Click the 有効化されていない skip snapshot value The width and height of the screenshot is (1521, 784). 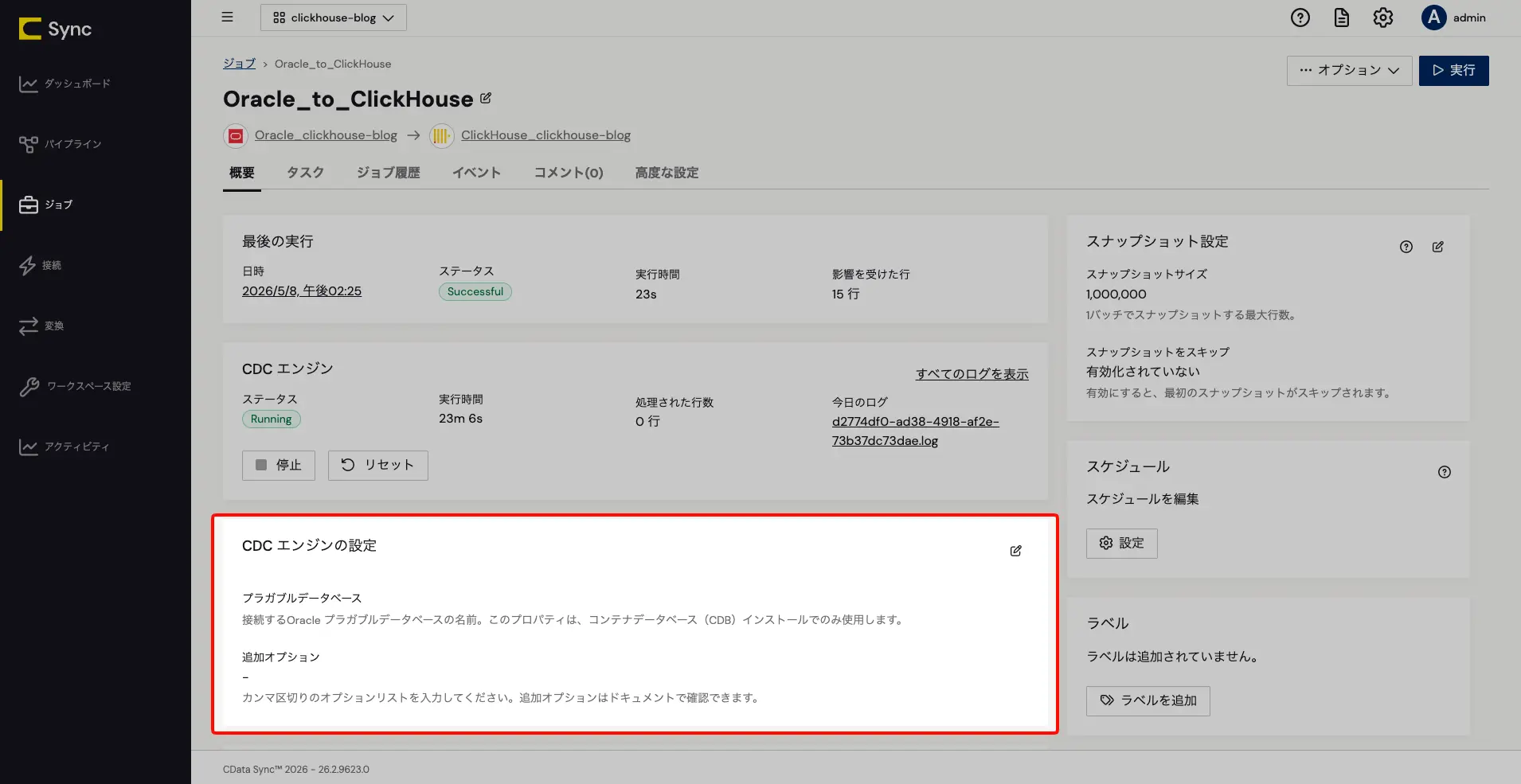pos(1143,372)
